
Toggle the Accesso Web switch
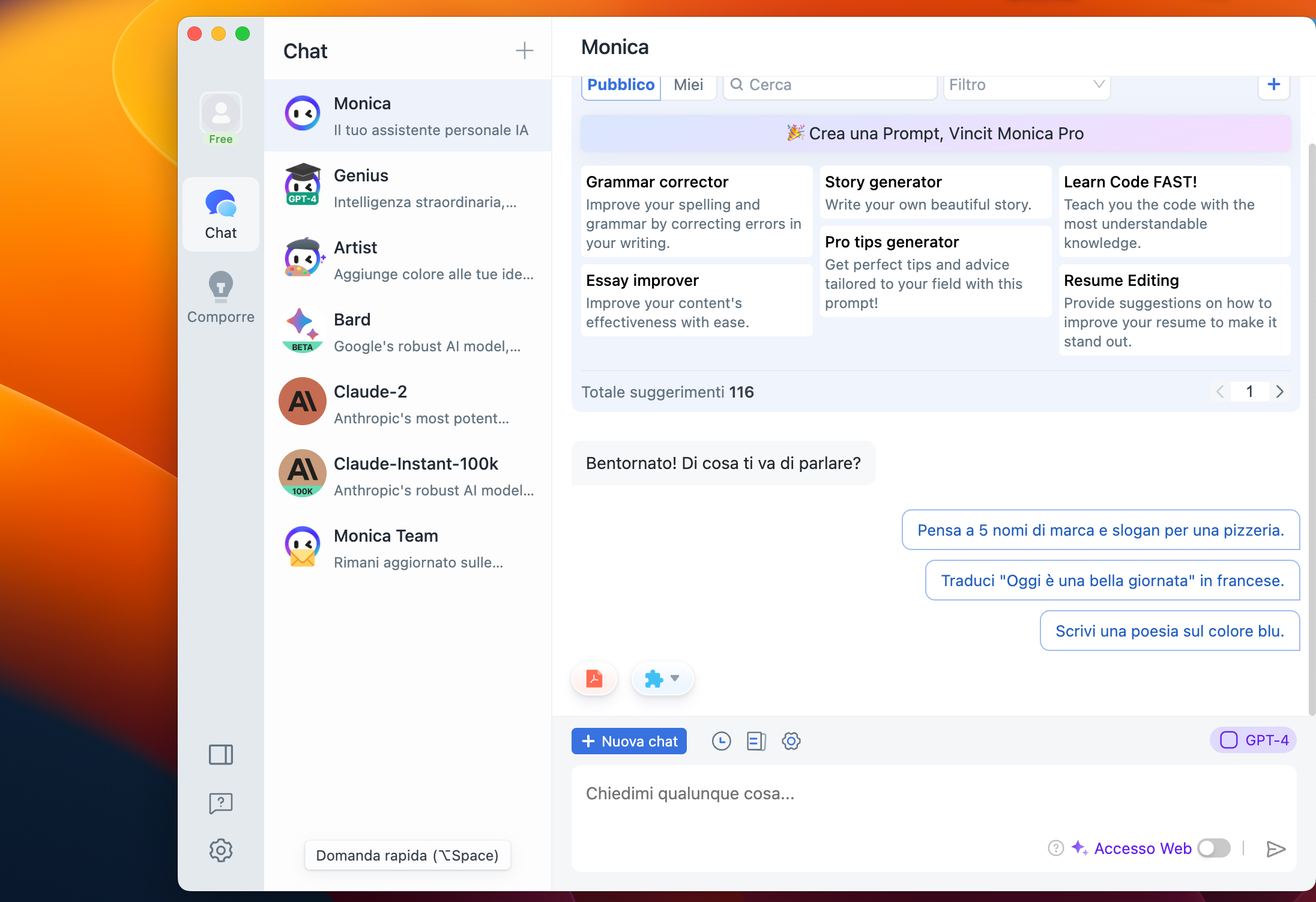click(1214, 849)
